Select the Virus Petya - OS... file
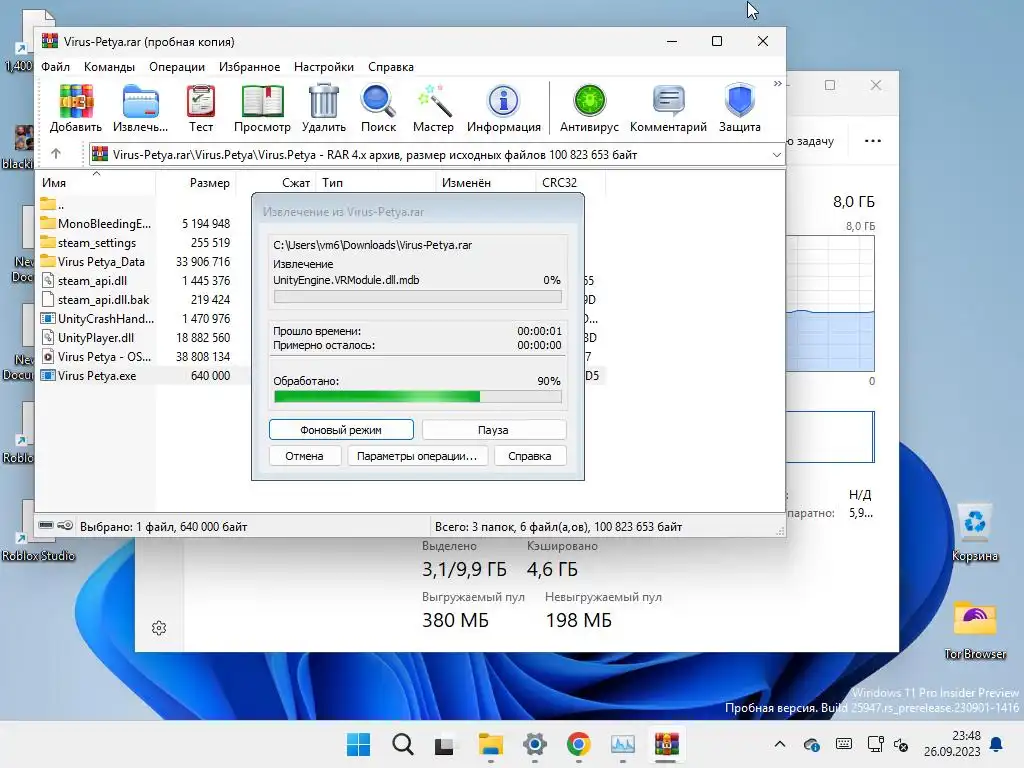This screenshot has height=768, width=1024. coord(96,356)
